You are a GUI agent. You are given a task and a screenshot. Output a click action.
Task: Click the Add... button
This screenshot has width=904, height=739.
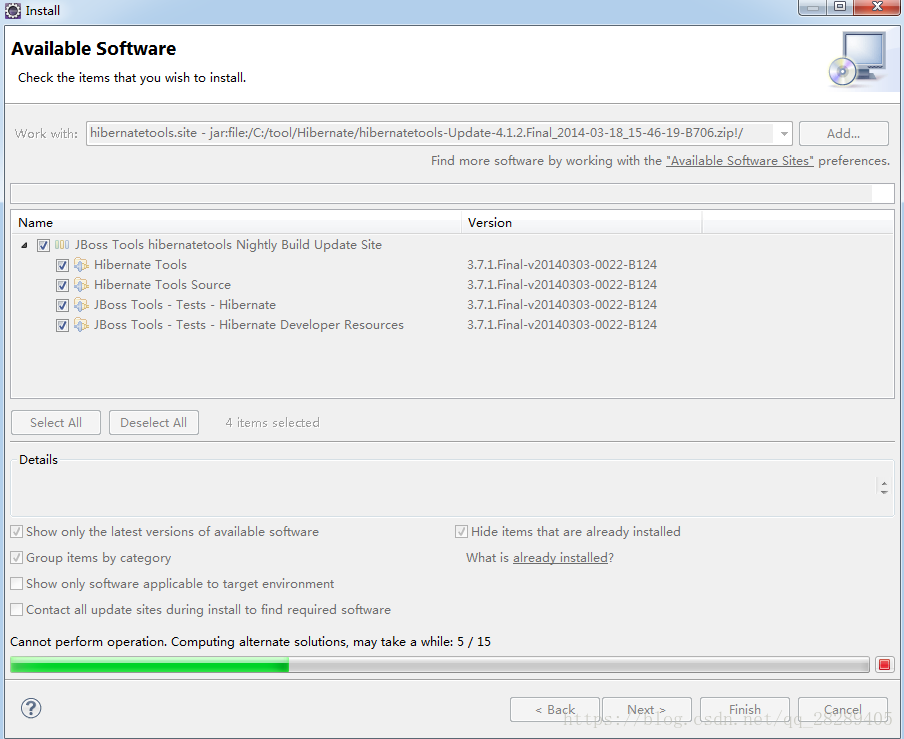click(x=843, y=133)
